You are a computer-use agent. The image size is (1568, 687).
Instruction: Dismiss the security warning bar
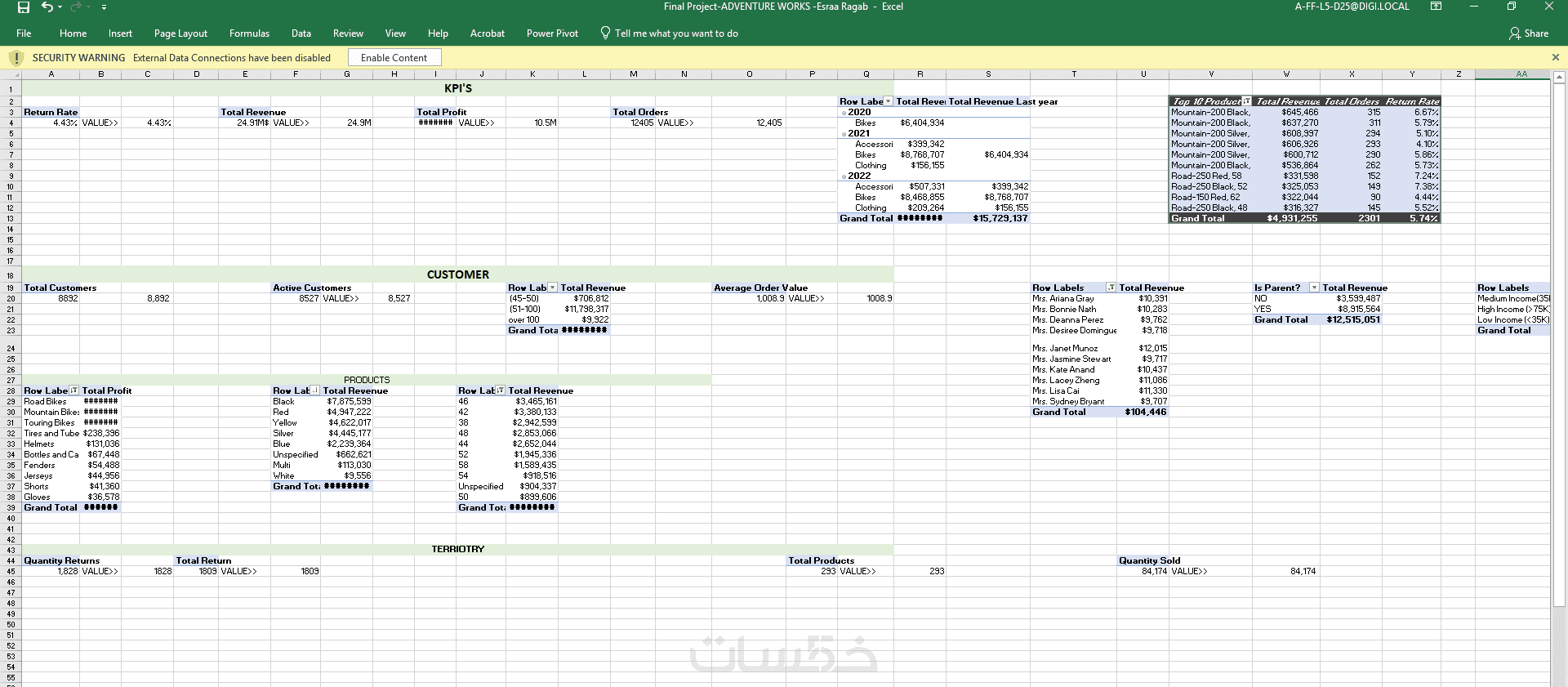pos(1555,57)
